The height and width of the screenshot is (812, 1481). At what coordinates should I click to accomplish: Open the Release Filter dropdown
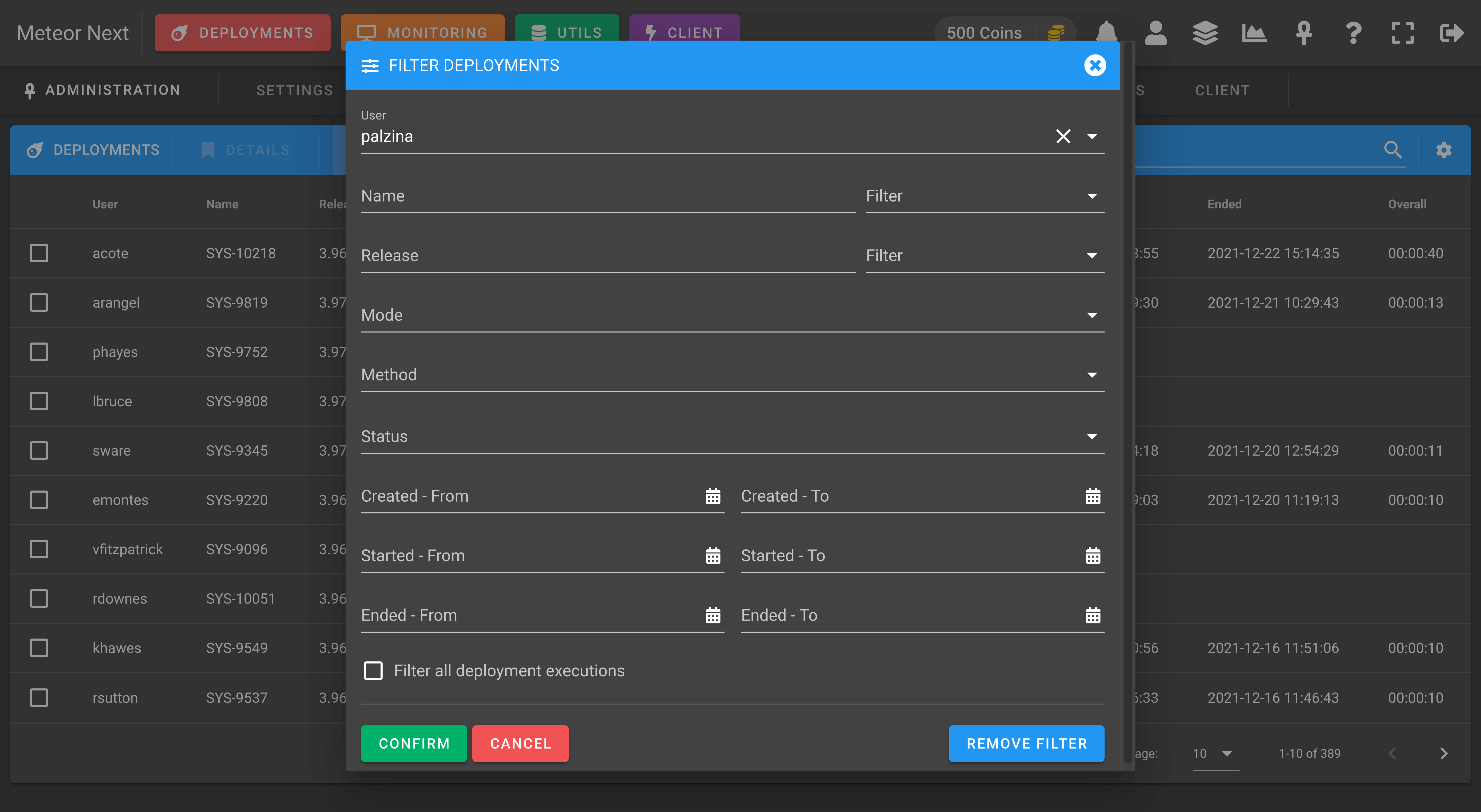[984, 256]
